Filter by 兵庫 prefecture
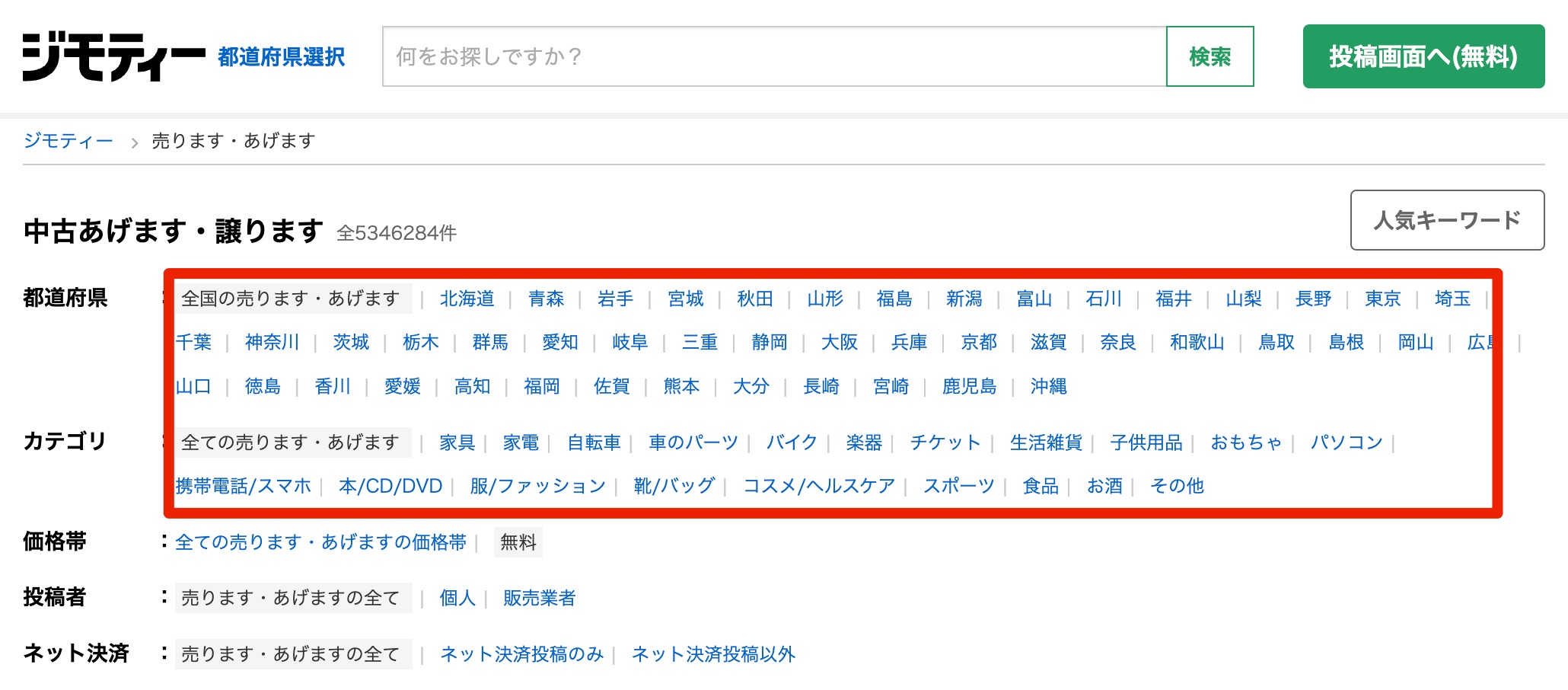 [x=910, y=343]
